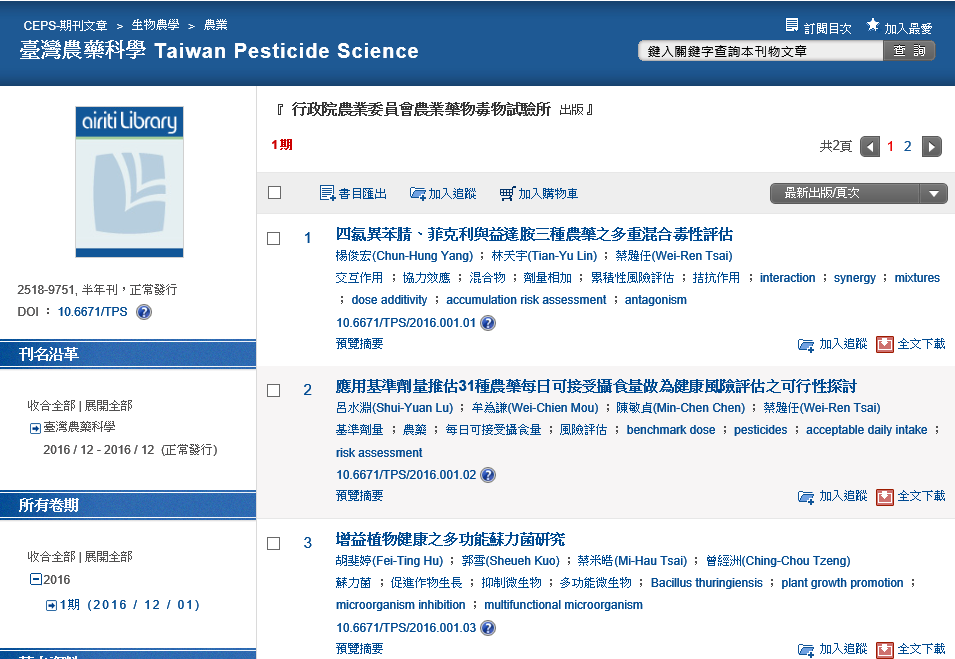Image resolution: width=955 pixels, height=659 pixels.
Task: Open publisher 行政院農業委員會農業藥物毒物試驗所
Action: pos(421,110)
